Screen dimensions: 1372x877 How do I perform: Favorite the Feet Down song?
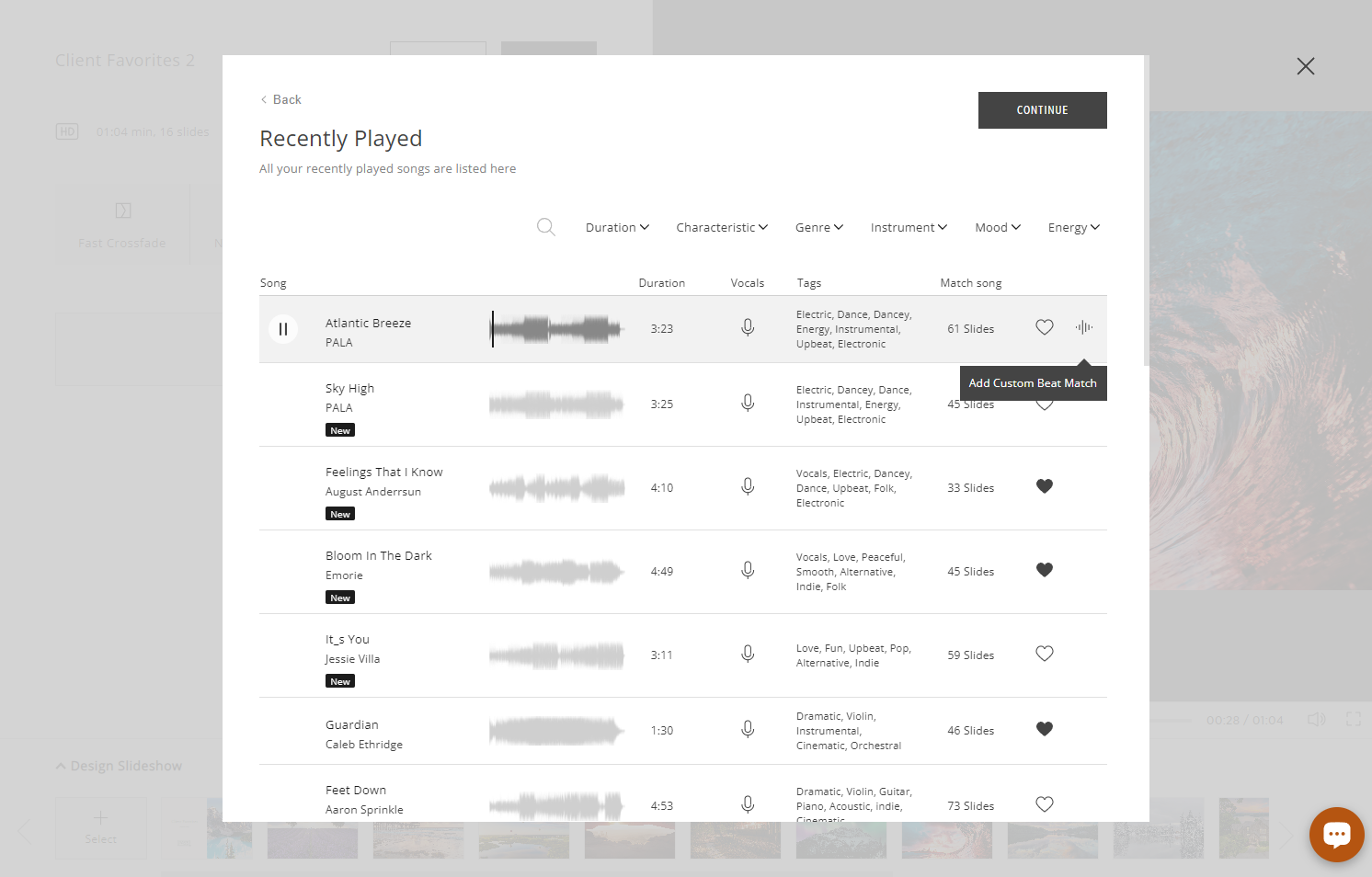1045,804
